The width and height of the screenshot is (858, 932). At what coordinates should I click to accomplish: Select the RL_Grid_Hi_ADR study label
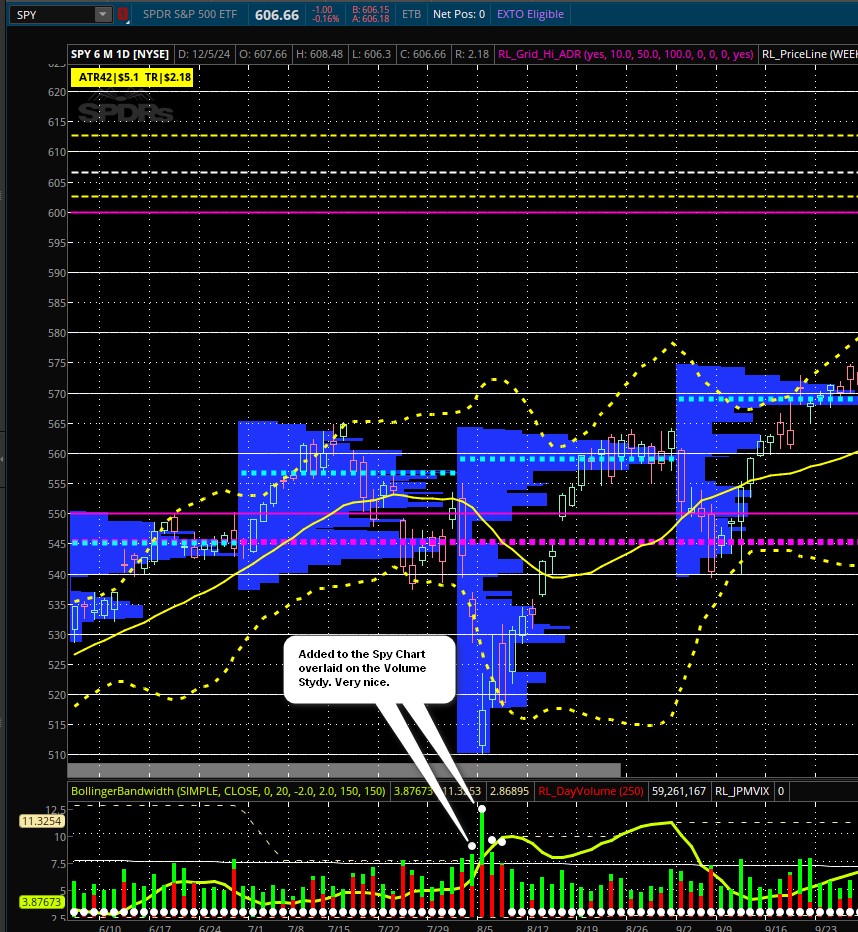[625, 54]
